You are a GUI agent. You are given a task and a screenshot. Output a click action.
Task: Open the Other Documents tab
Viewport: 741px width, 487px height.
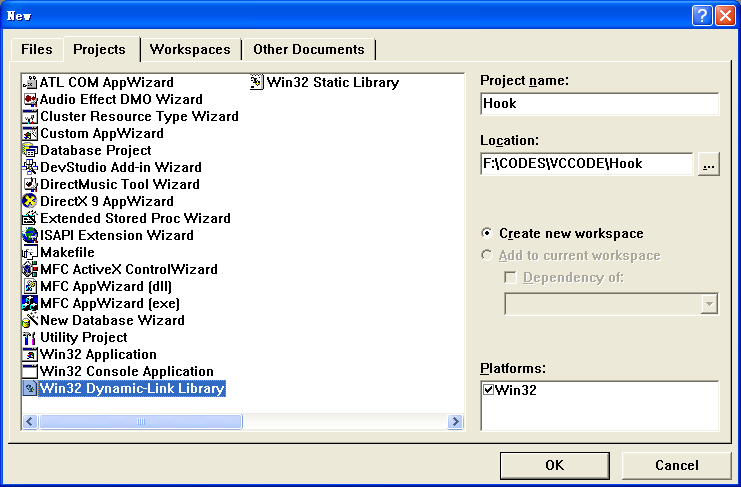pos(309,49)
